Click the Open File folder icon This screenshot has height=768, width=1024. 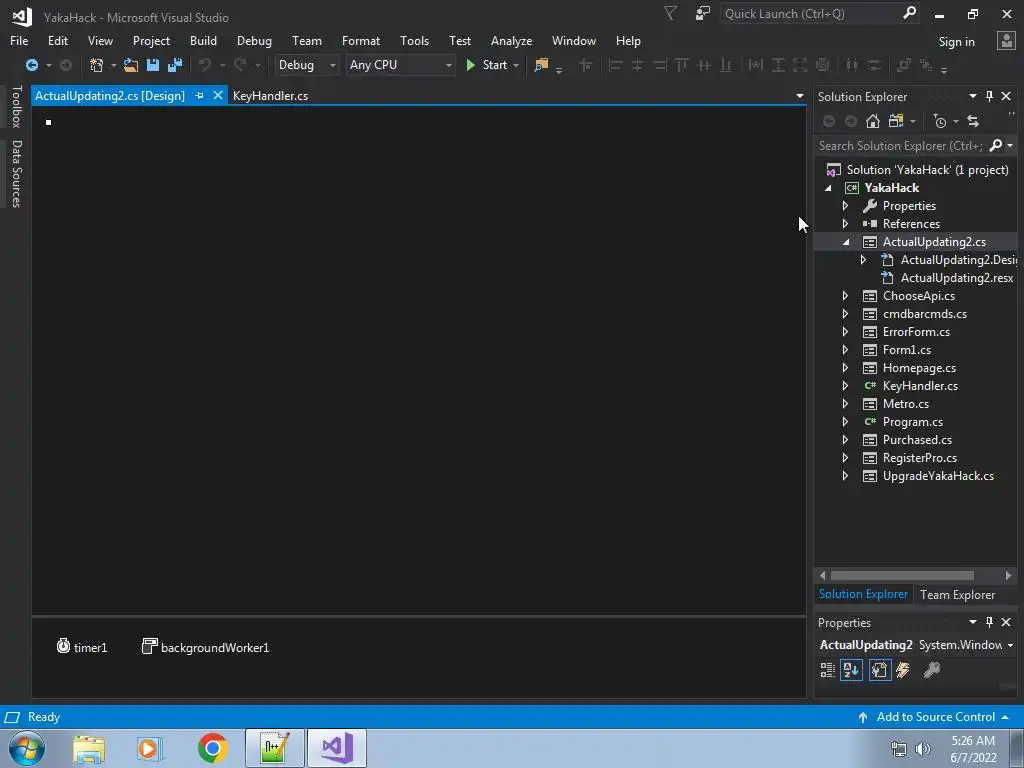coord(131,65)
